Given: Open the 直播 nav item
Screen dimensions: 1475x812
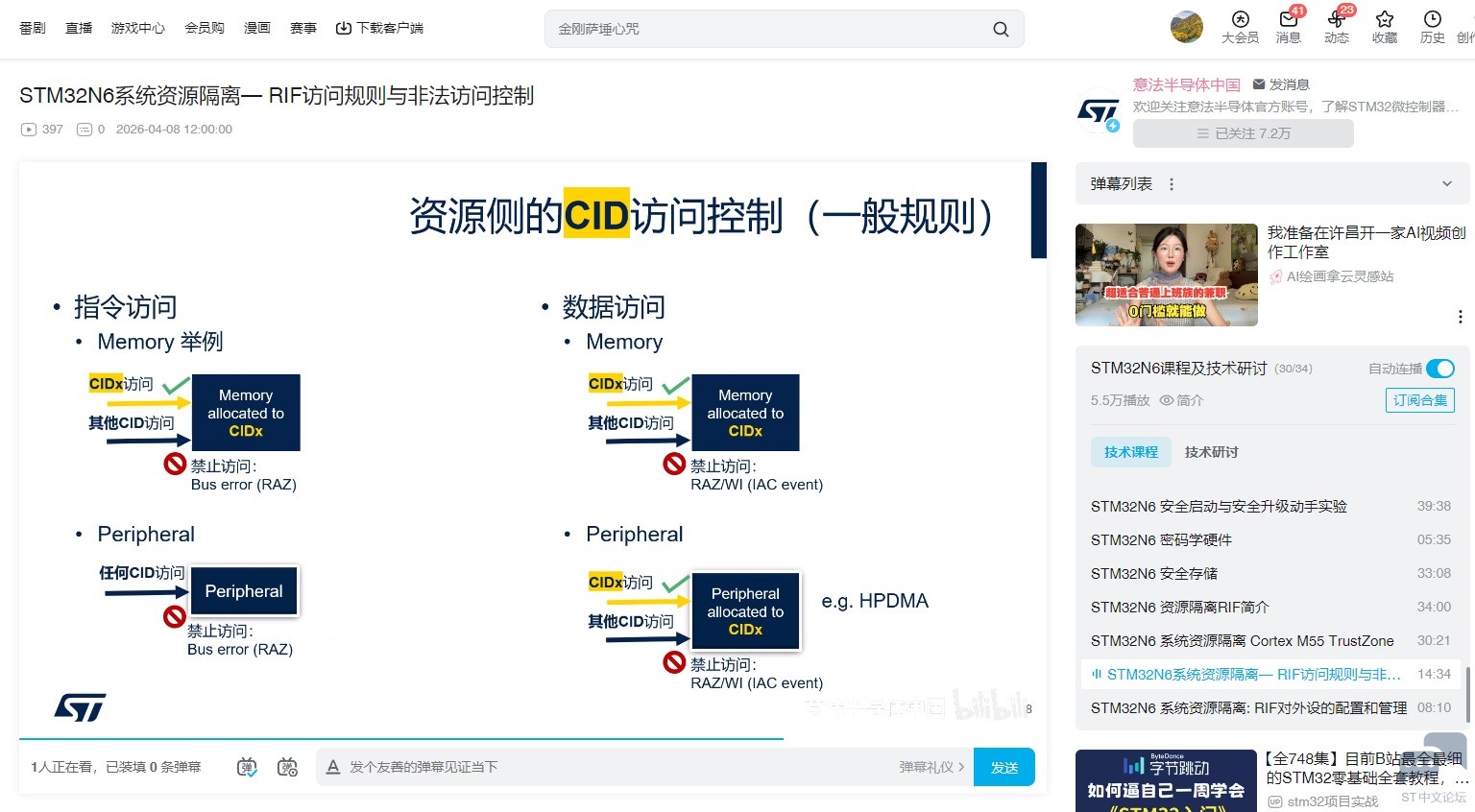Looking at the screenshot, I should [79, 28].
